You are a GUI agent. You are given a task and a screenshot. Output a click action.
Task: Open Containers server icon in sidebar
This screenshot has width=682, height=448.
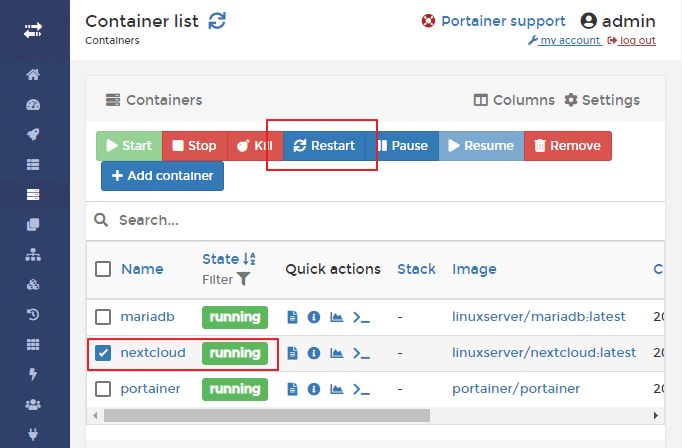(x=33, y=194)
